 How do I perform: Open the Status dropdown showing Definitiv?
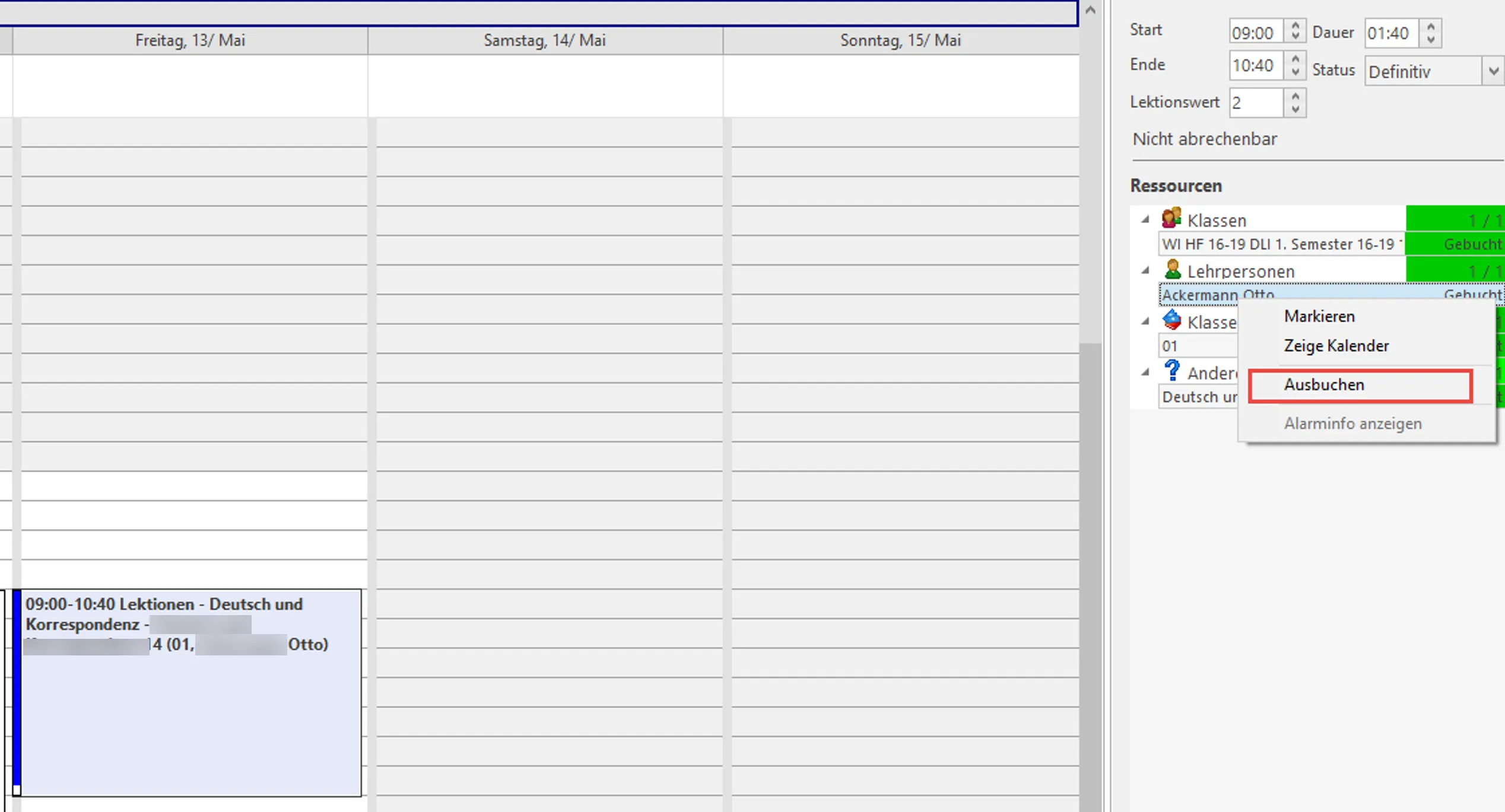pos(1493,71)
